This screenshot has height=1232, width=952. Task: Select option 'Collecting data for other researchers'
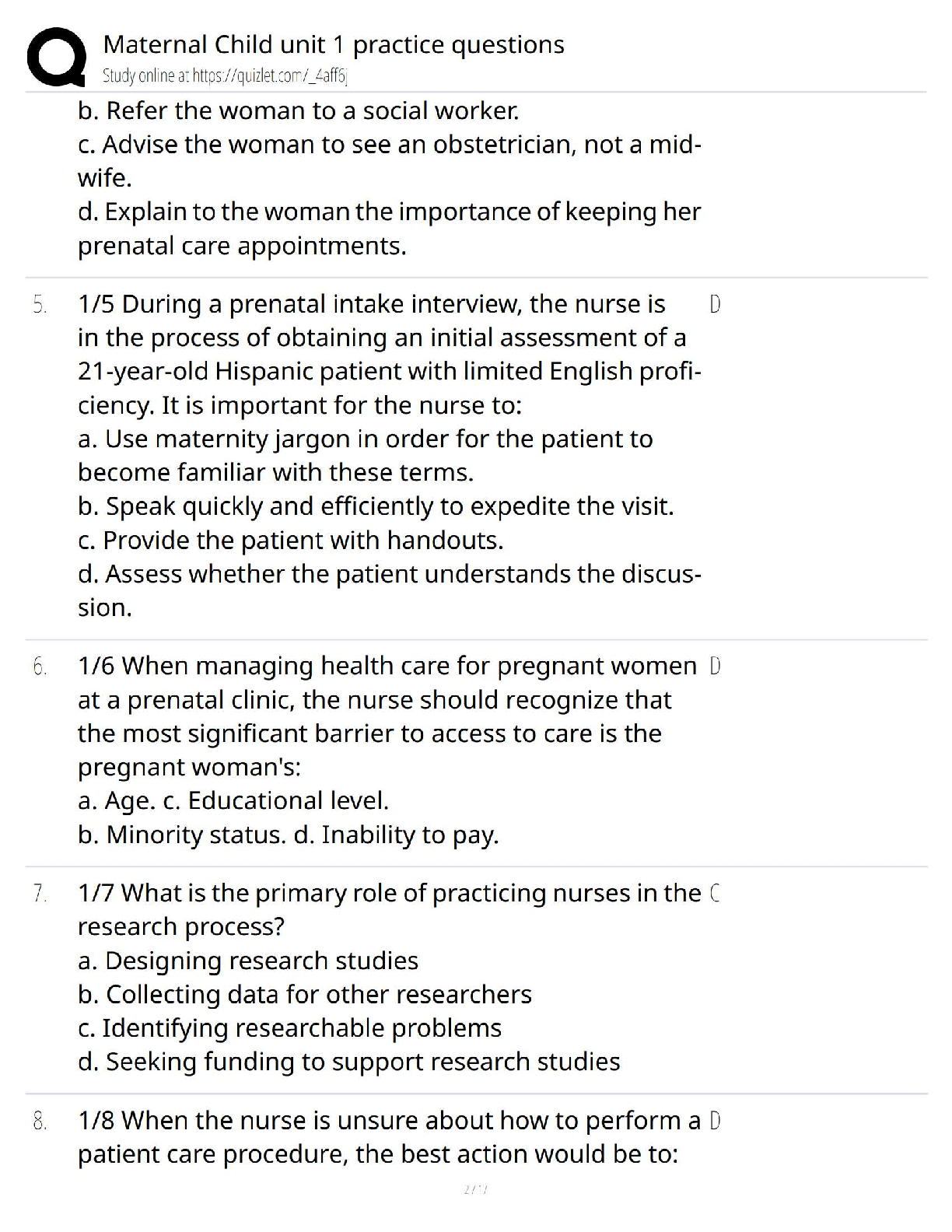click(x=305, y=995)
